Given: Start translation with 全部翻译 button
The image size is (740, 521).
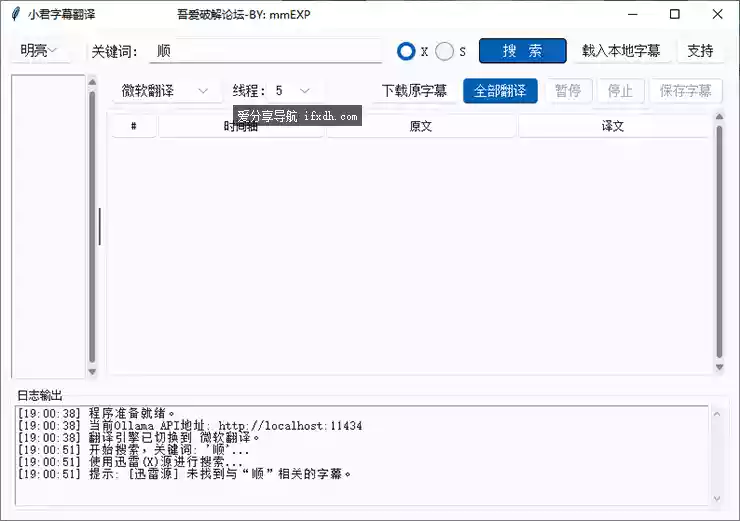Looking at the screenshot, I should (x=500, y=91).
